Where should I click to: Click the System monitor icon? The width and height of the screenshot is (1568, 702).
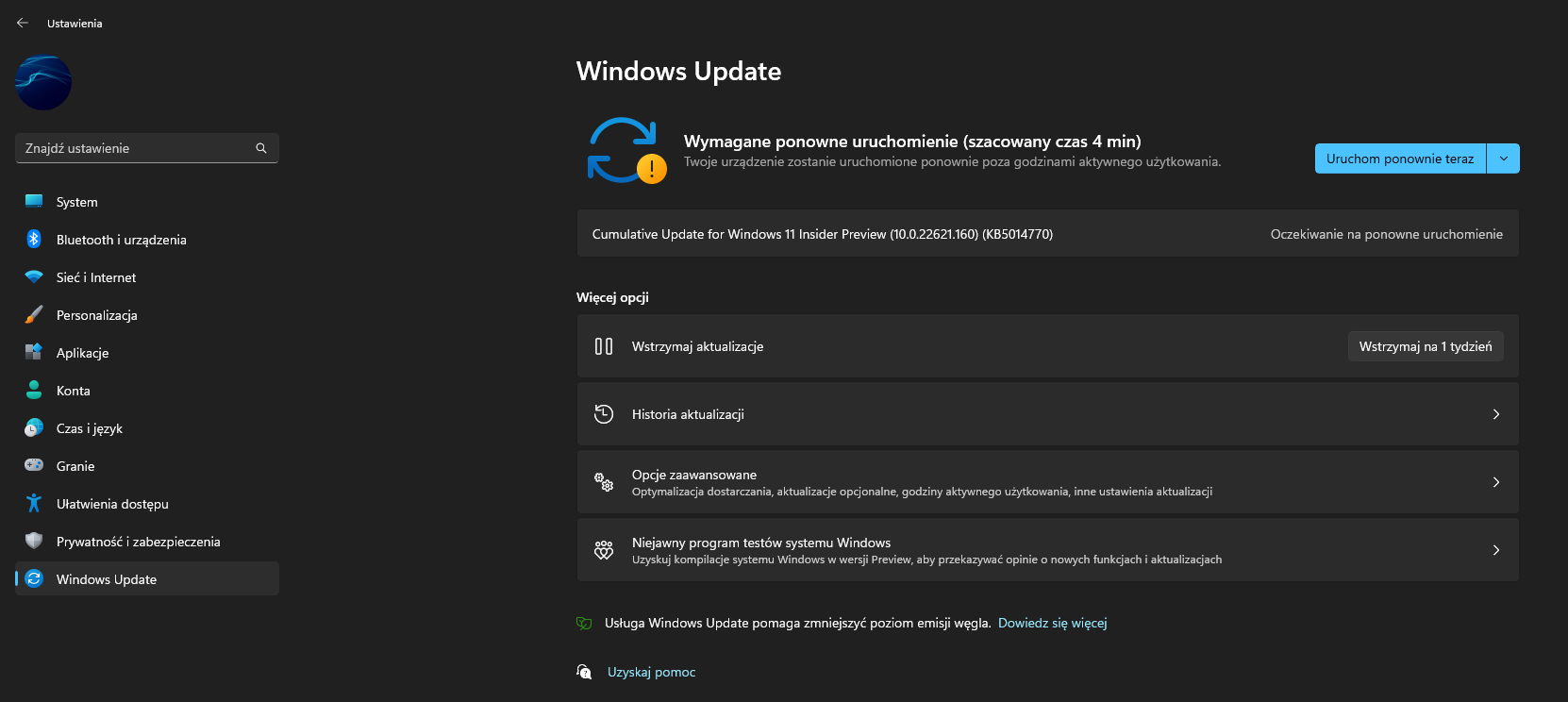34,201
